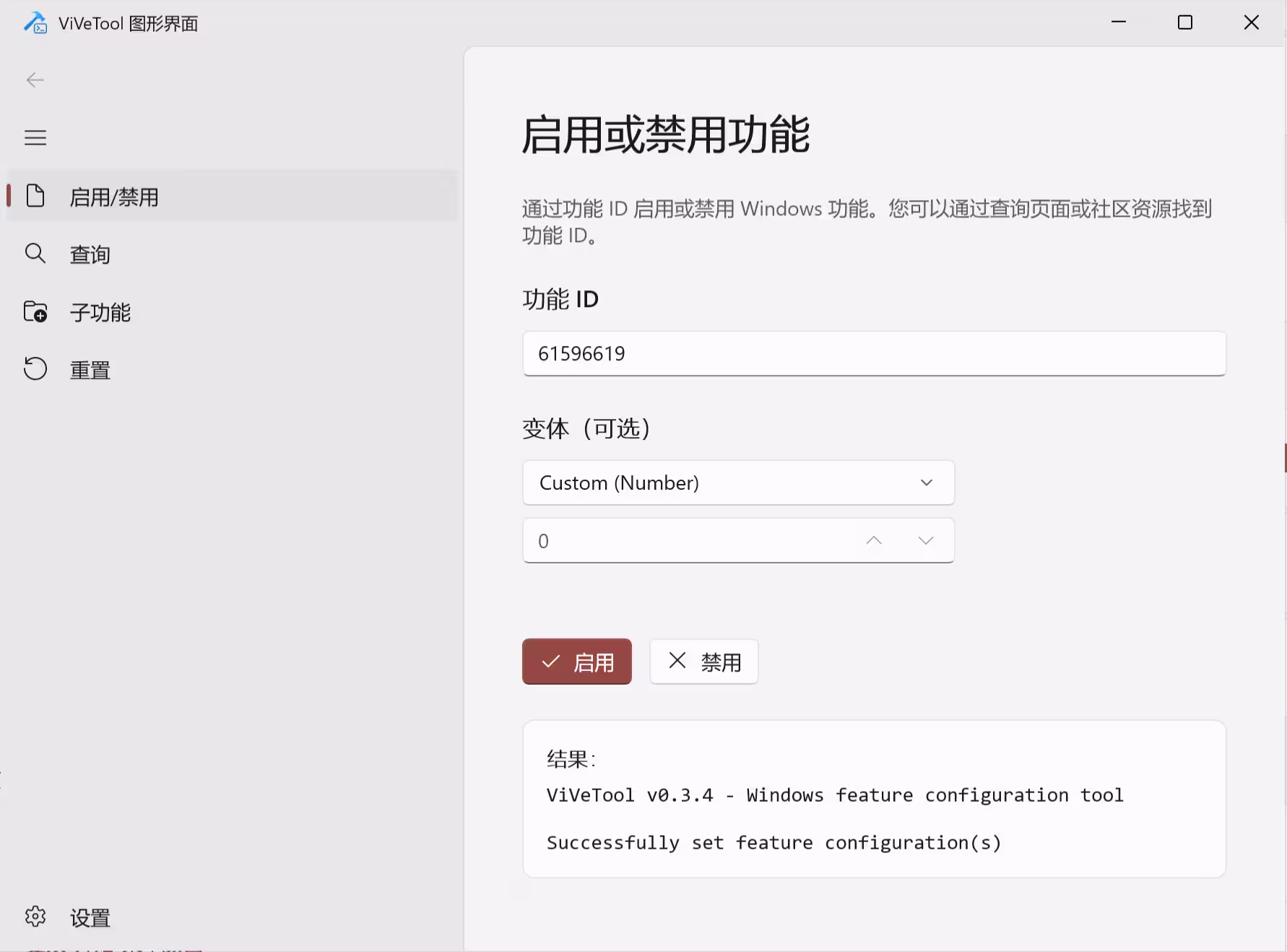Open the 启用/禁用 page
The width and height of the screenshot is (1287, 952).
tap(232, 196)
